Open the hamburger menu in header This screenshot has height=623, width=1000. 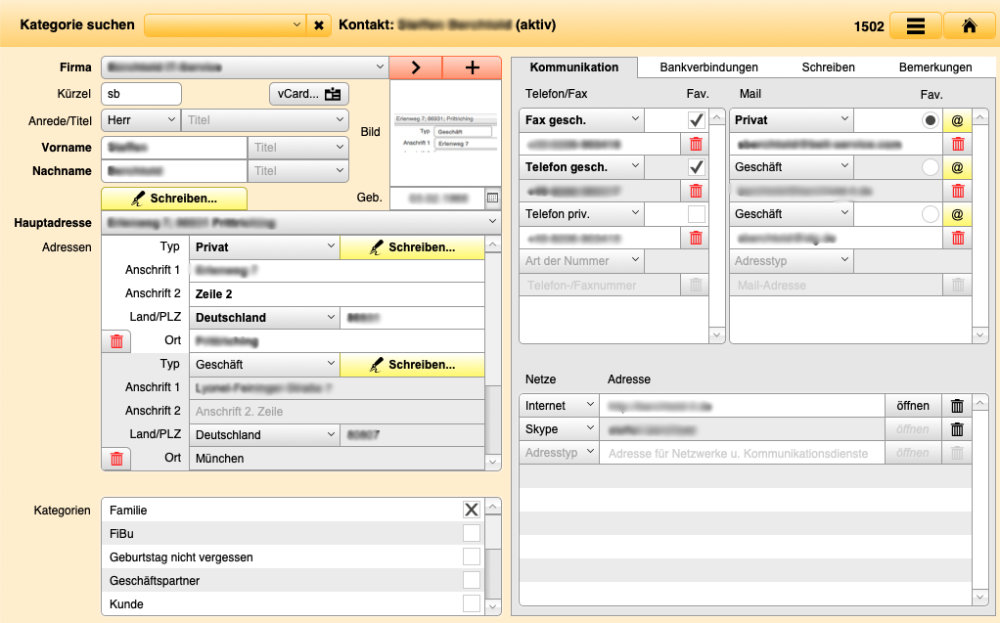click(915, 26)
